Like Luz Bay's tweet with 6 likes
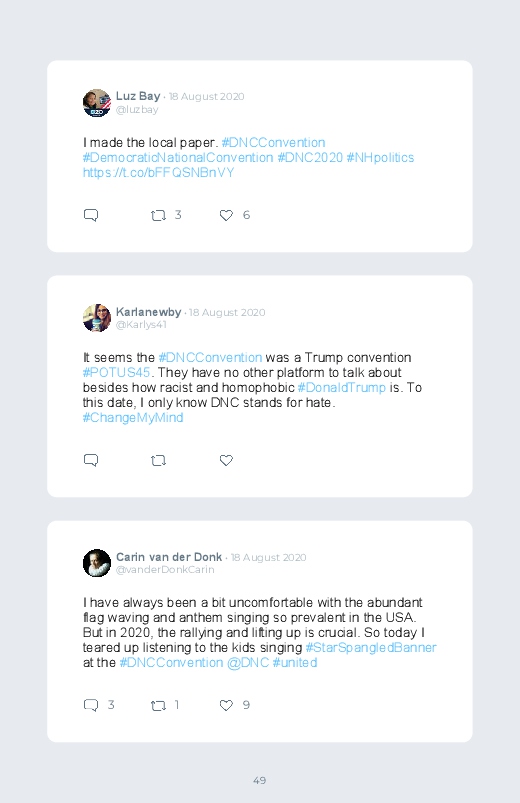 pos(226,216)
